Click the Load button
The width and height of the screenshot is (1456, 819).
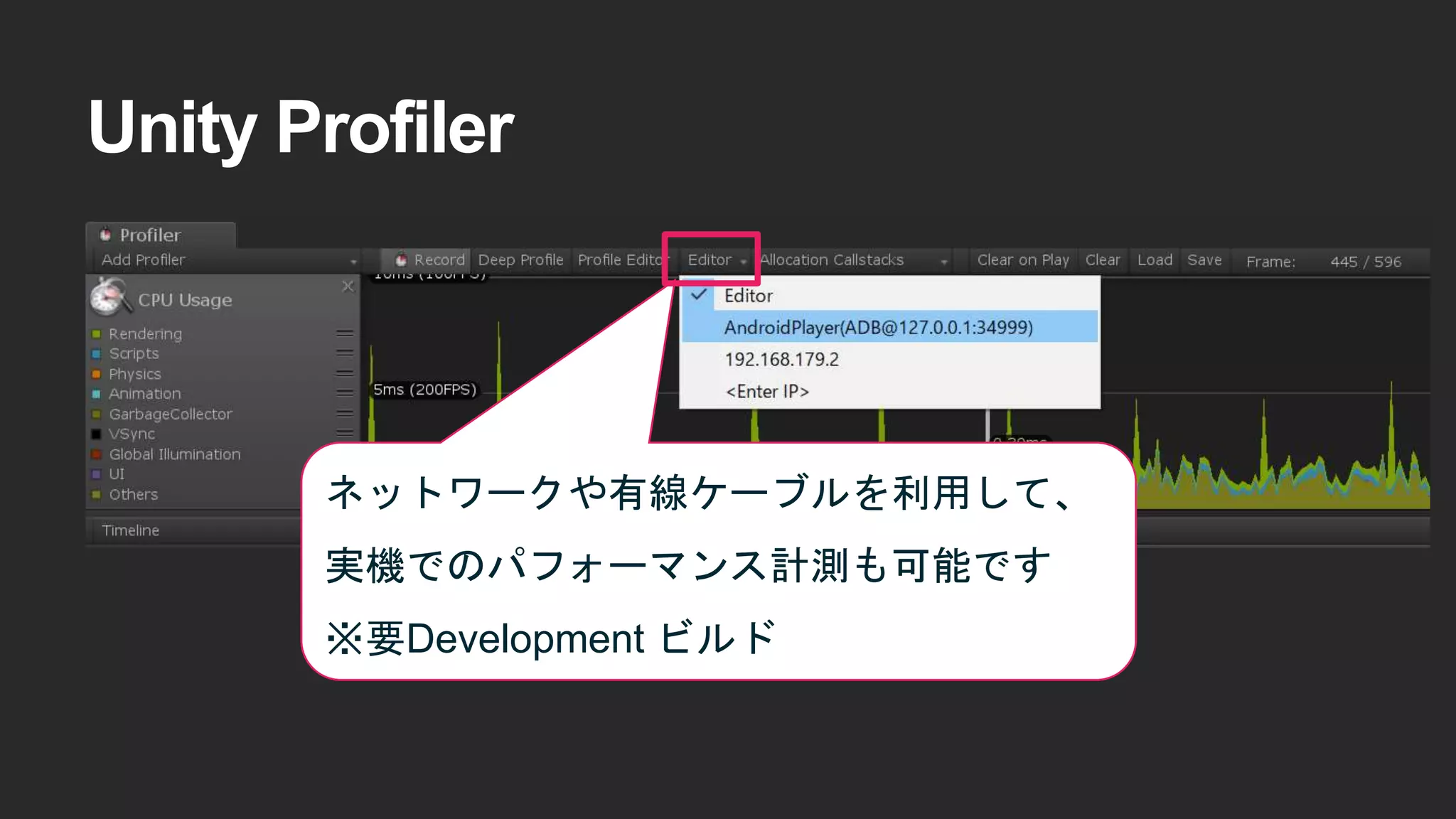click(x=1155, y=260)
